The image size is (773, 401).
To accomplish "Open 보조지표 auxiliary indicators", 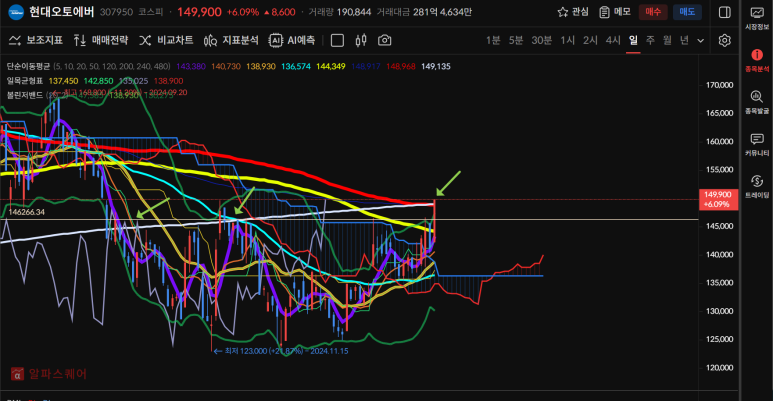I will pyautogui.click(x=36, y=40).
